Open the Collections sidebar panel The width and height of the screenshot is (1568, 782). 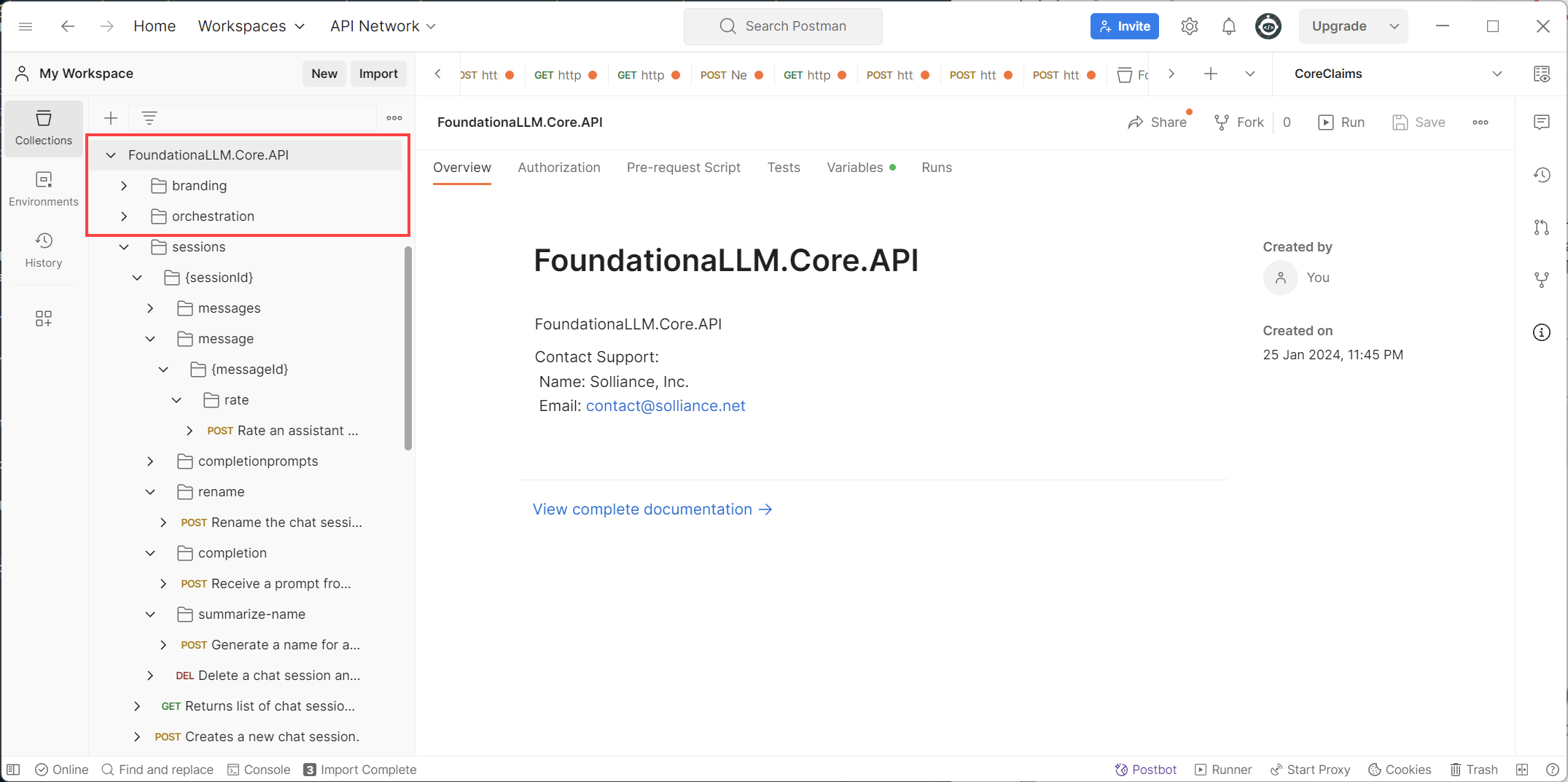click(x=44, y=128)
